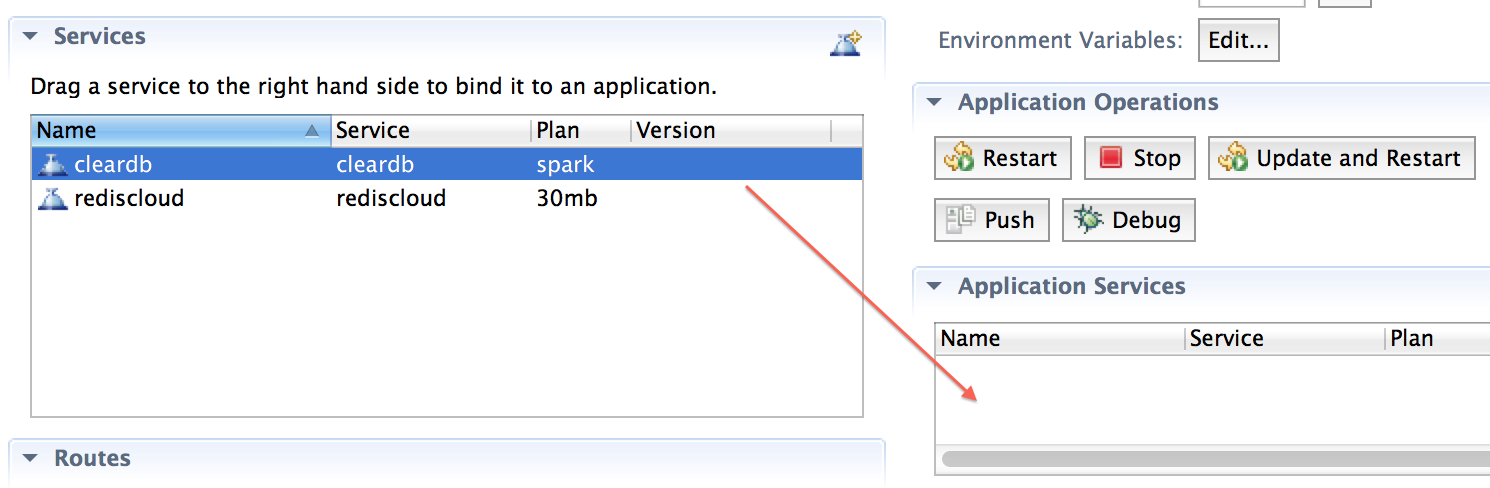The width and height of the screenshot is (1490, 488).
Task: Sort by the Plan column in Services table
Action: point(581,131)
